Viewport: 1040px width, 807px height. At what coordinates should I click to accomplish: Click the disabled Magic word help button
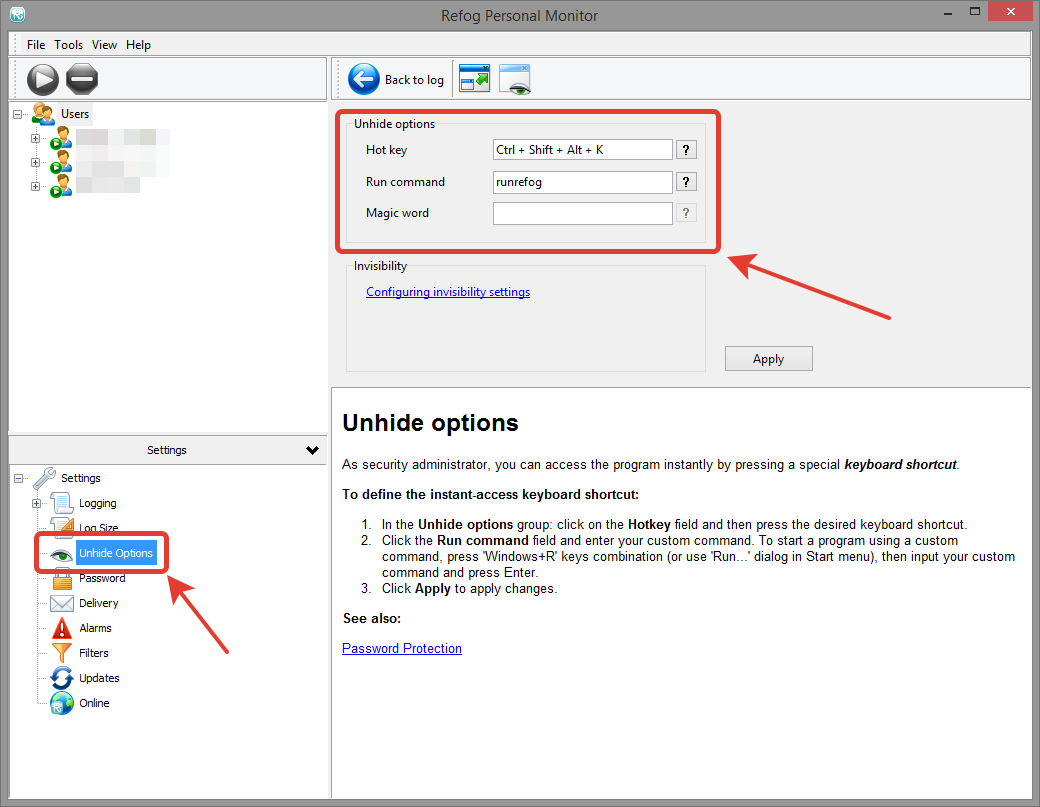(x=686, y=213)
